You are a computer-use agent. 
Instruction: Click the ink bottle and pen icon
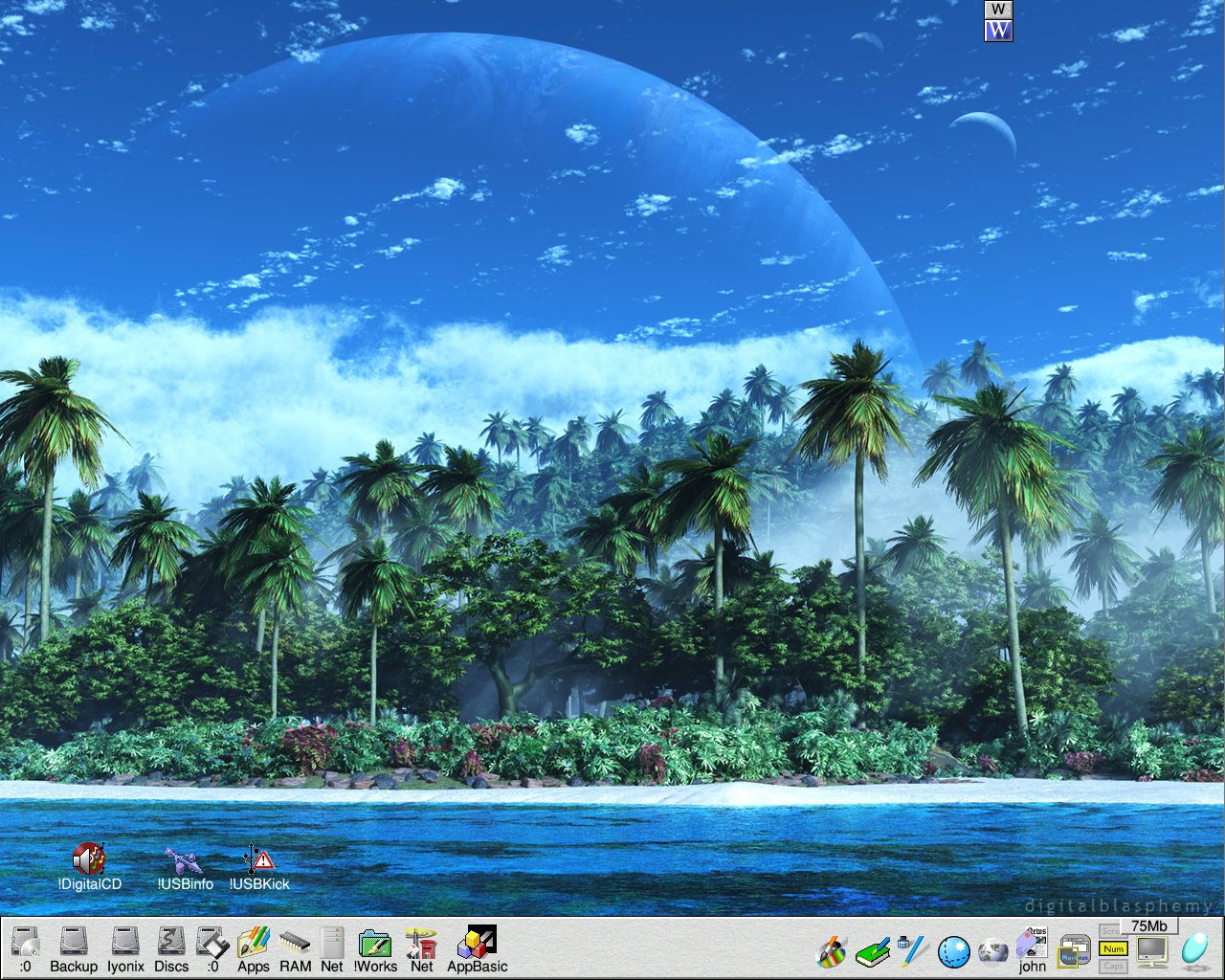pos(912,951)
